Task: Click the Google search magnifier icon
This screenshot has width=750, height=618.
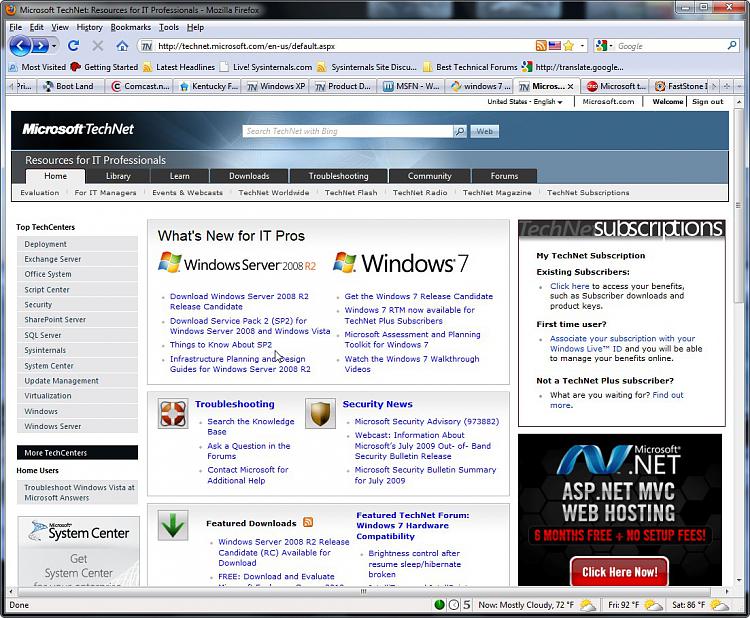Action: click(x=732, y=45)
